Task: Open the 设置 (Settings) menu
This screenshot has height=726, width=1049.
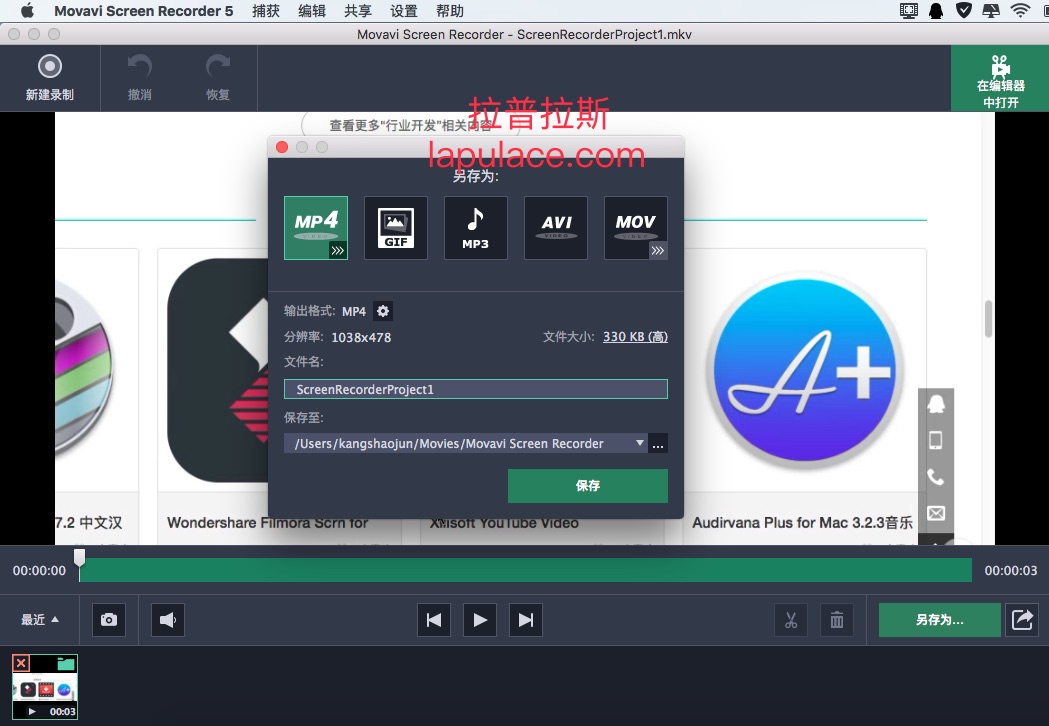Action: click(404, 11)
